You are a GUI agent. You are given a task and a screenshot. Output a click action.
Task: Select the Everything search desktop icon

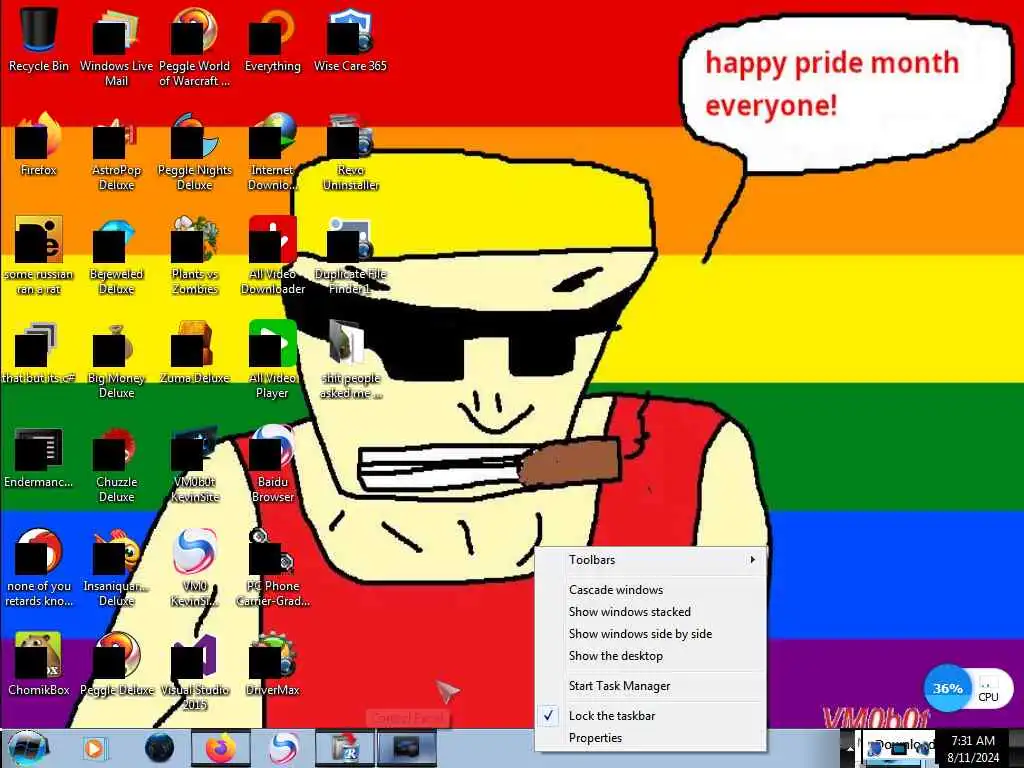coord(272,40)
